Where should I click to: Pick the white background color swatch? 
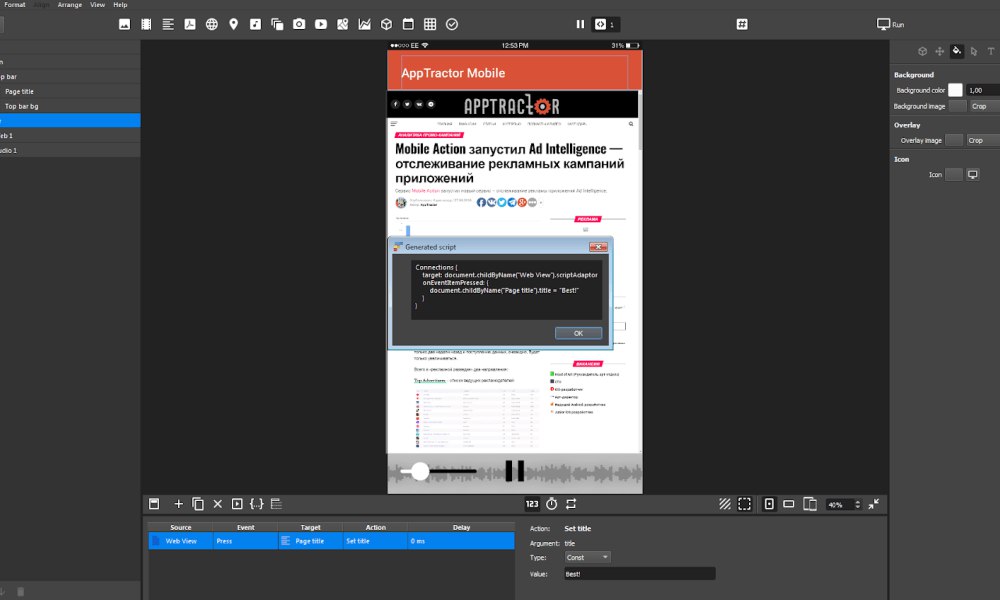tap(955, 90)
